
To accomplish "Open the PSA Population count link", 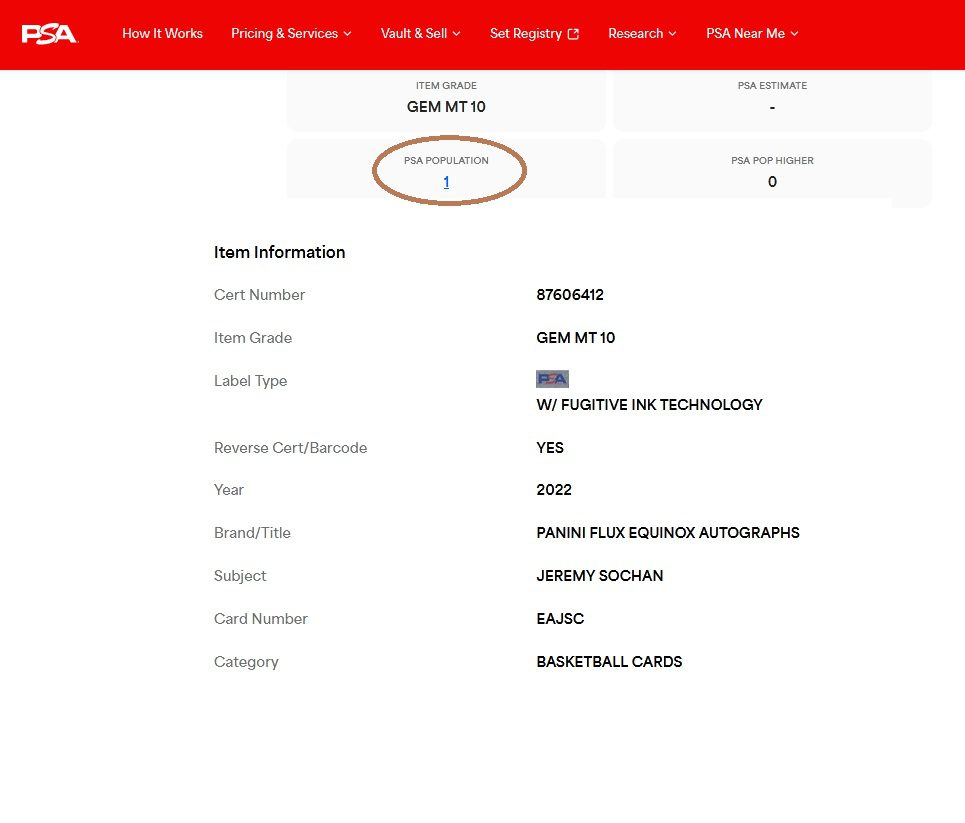I will click(x=446, y=182).
